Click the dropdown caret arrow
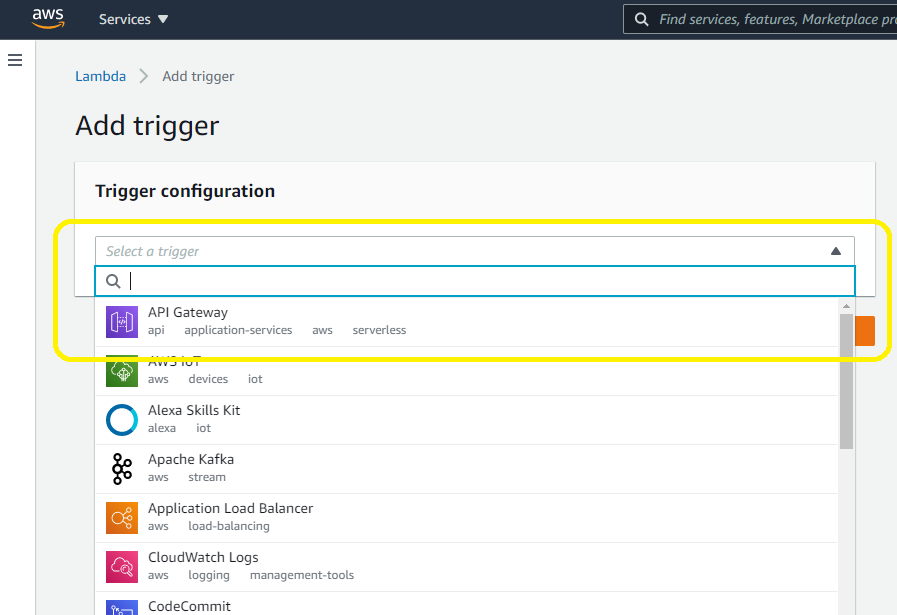 (x=836, y=251)
